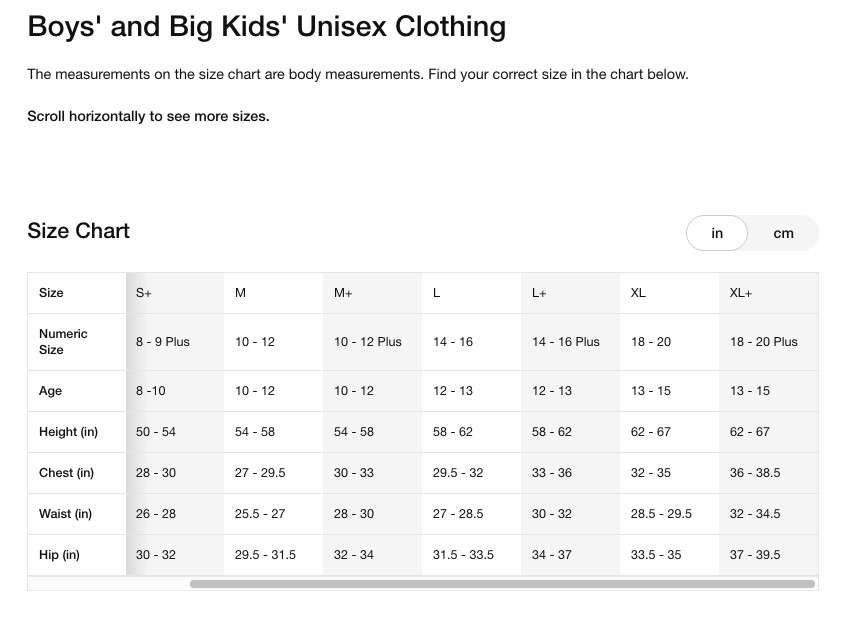Click the "10 - 12 Plus" numeric size cell
The width and height of the screenshot is (849, 627).
click(368, 342)
